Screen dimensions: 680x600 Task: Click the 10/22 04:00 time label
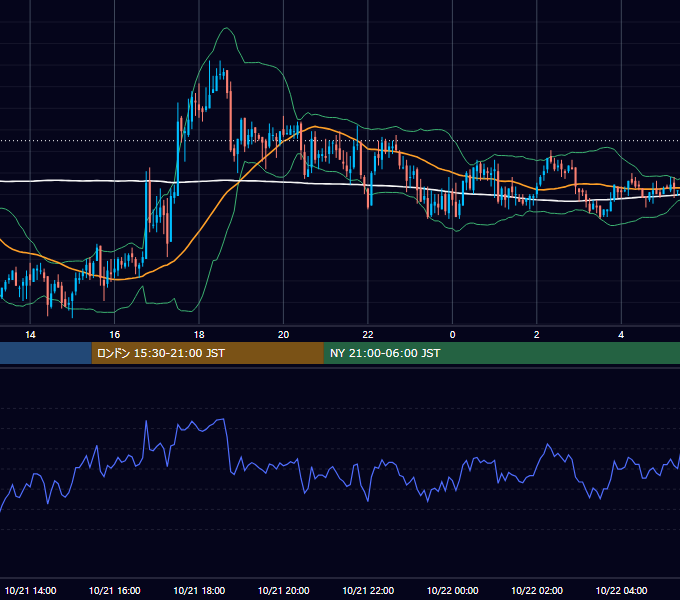coord(621,590)
